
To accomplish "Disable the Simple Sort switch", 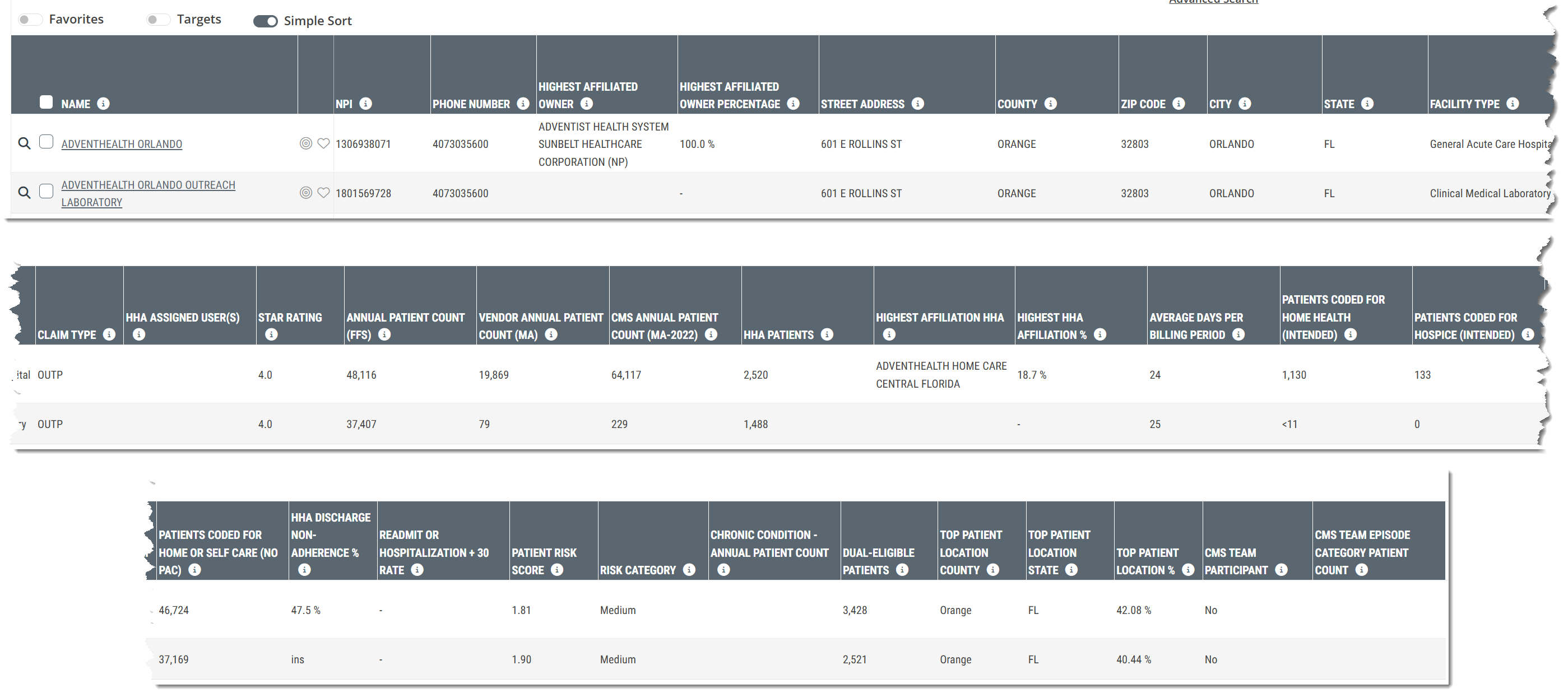I will point(266,21).
